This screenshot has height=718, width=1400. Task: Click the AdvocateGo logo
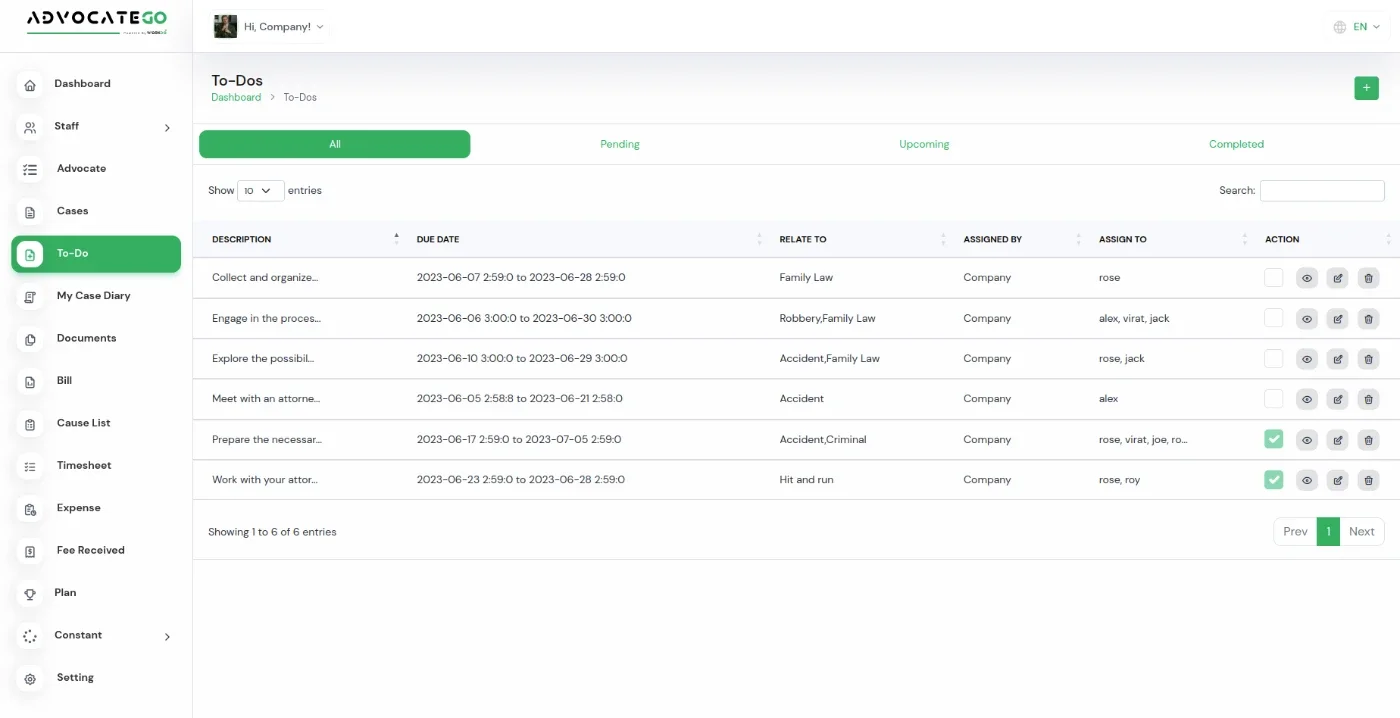[x=96, y=22]
